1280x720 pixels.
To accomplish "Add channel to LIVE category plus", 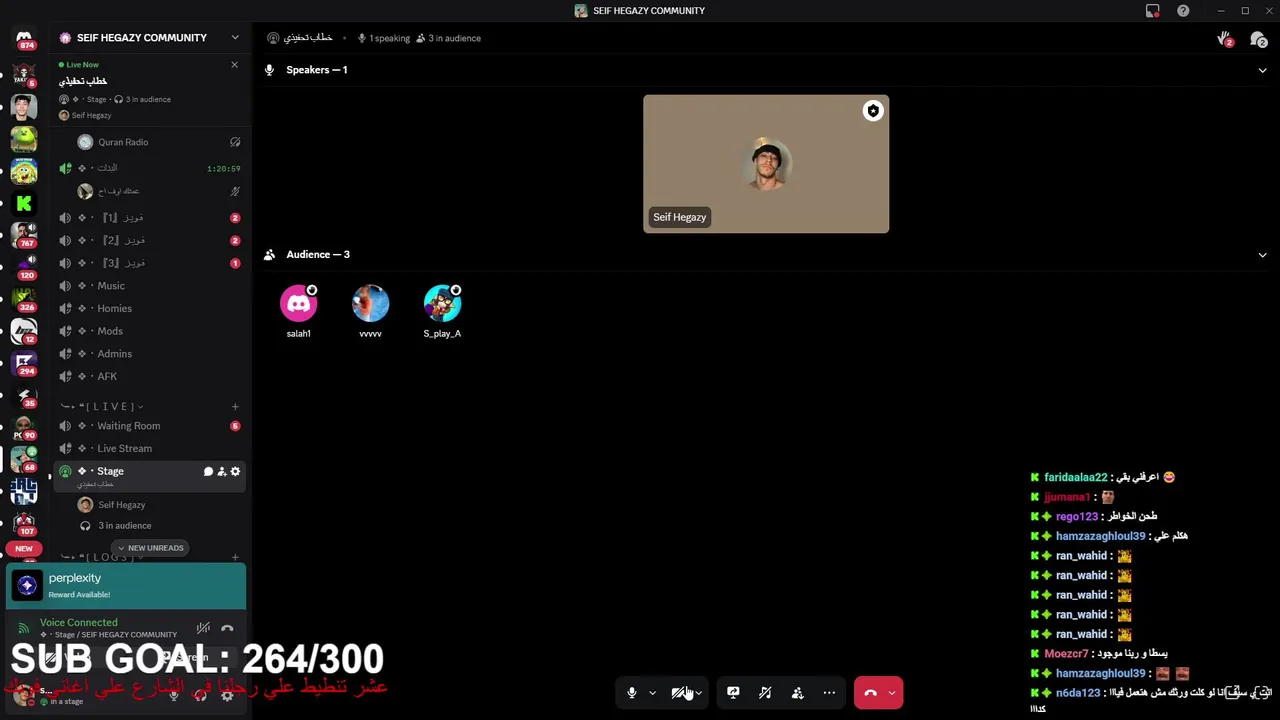I will pos(235,407).
